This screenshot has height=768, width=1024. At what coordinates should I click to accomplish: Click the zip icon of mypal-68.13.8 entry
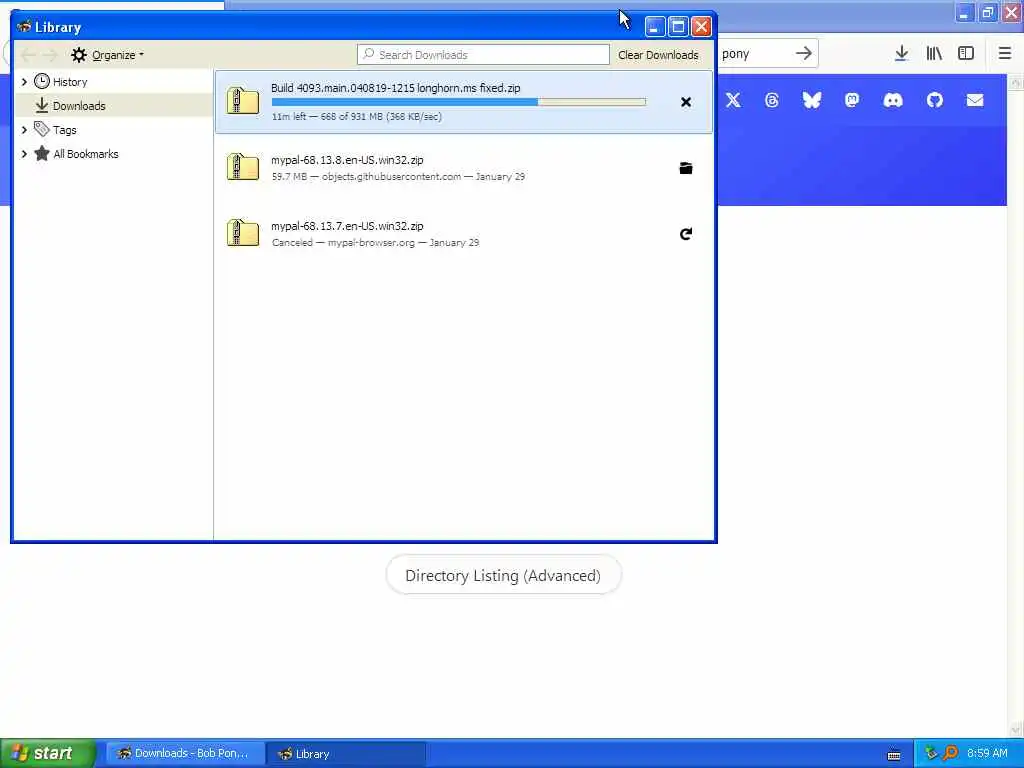(x=243, y=167)
